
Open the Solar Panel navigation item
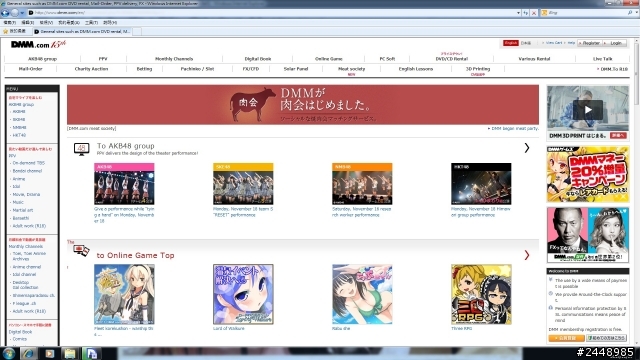click(296, 69)
